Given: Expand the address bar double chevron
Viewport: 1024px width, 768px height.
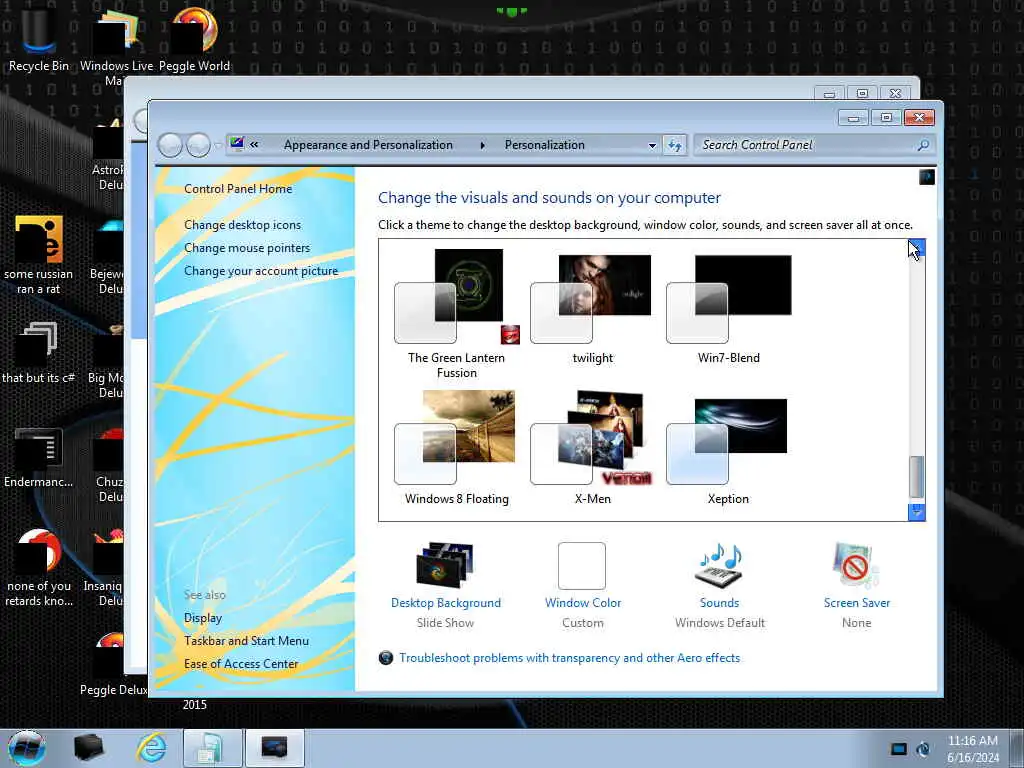Looking at the screenshot, I should tap(254, 145).
